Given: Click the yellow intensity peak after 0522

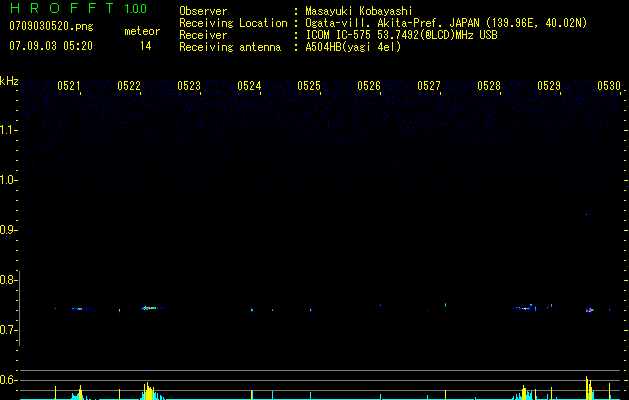Looking at the screenshot, I should 148,391.
